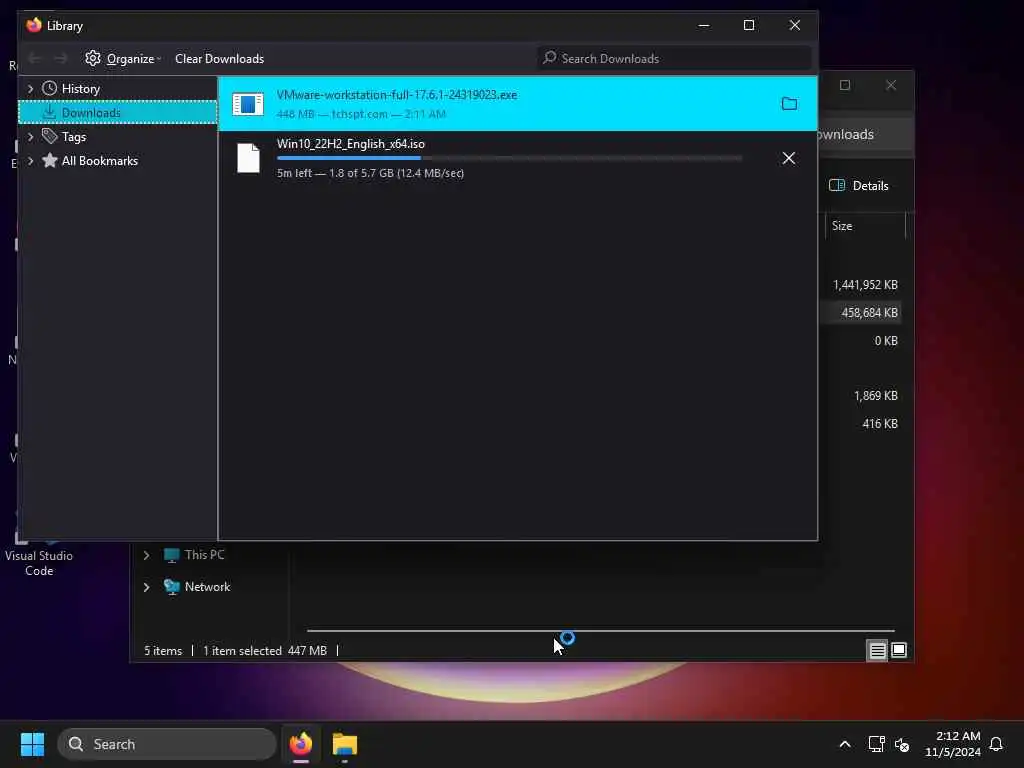Screen dimensions: 1024x768
Task: Select the 1,441,952 KB file row
Action: pyautogui.click(x=865, y=285)
